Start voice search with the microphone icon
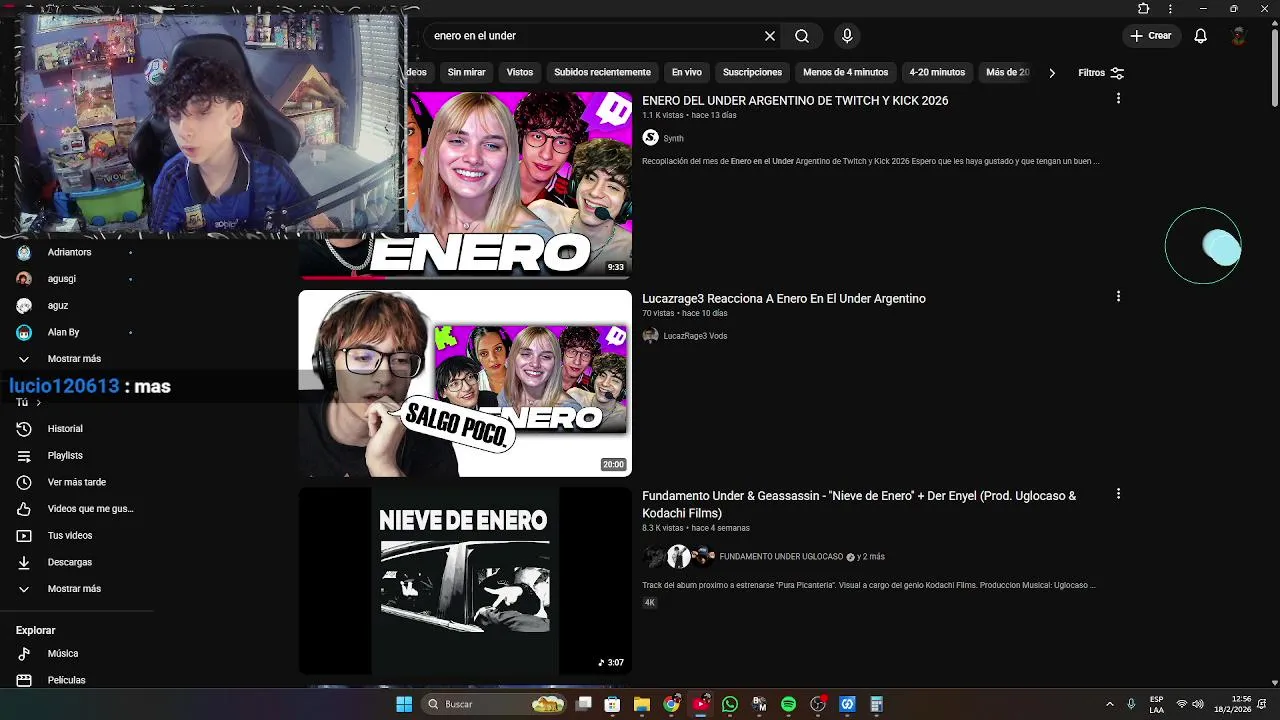 [x=847, y=36]
